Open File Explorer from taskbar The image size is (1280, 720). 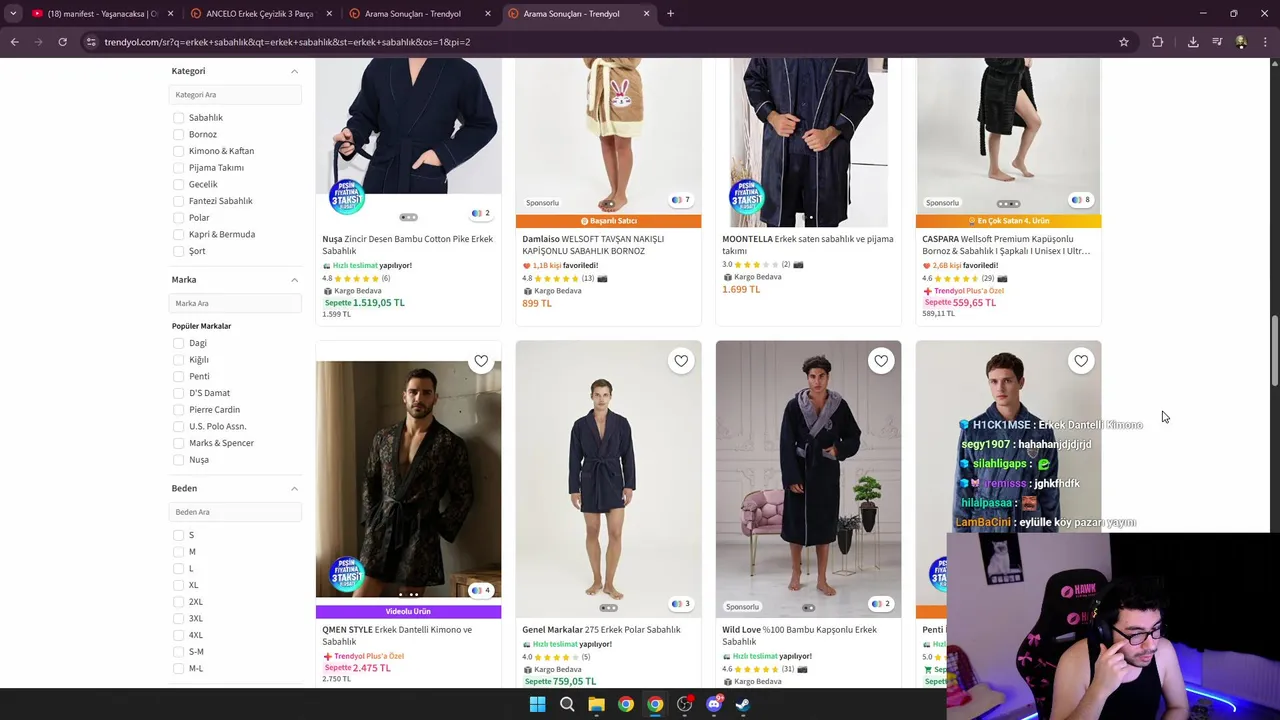click(x=596, y=704)
